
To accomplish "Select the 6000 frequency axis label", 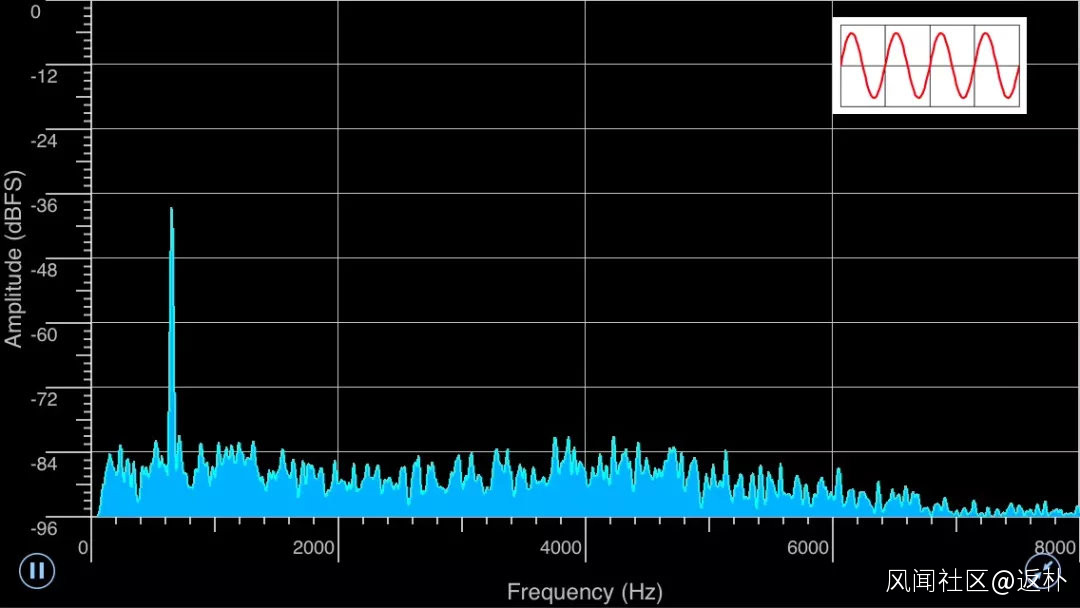I will point(807,547).
